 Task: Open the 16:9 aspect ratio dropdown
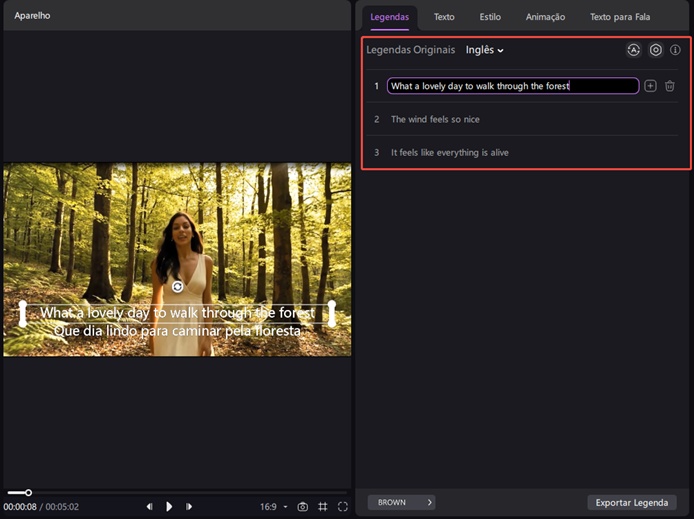coord(273,507)
